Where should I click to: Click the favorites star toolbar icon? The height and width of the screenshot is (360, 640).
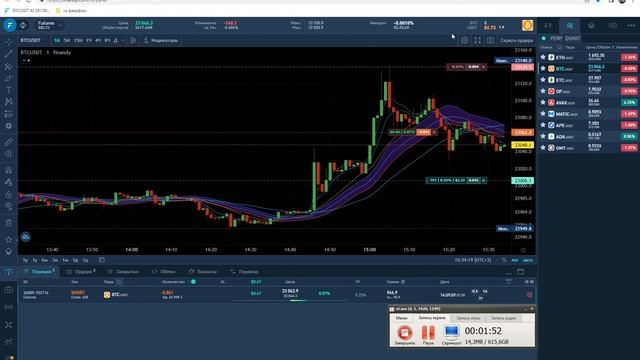click(9, 240)
